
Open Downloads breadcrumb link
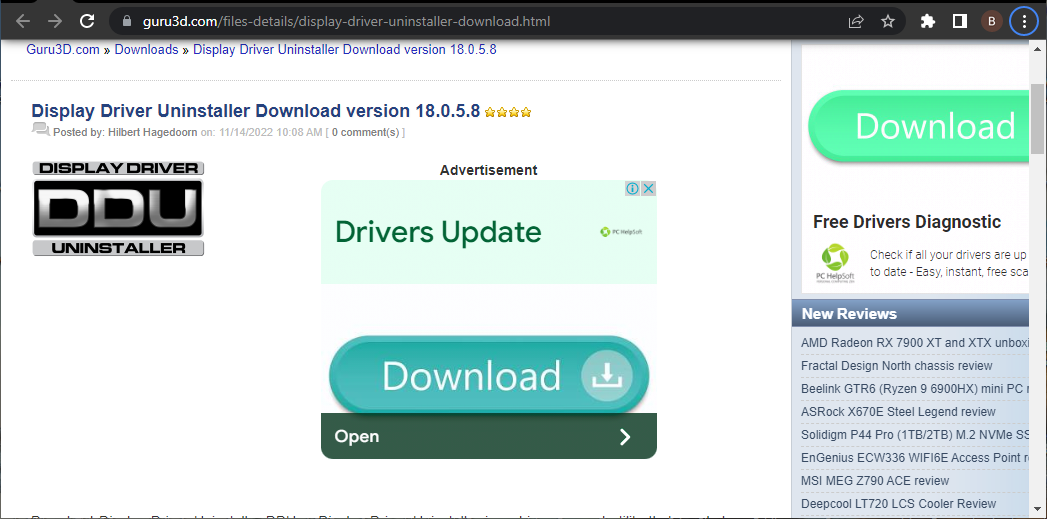coord(146,49)
